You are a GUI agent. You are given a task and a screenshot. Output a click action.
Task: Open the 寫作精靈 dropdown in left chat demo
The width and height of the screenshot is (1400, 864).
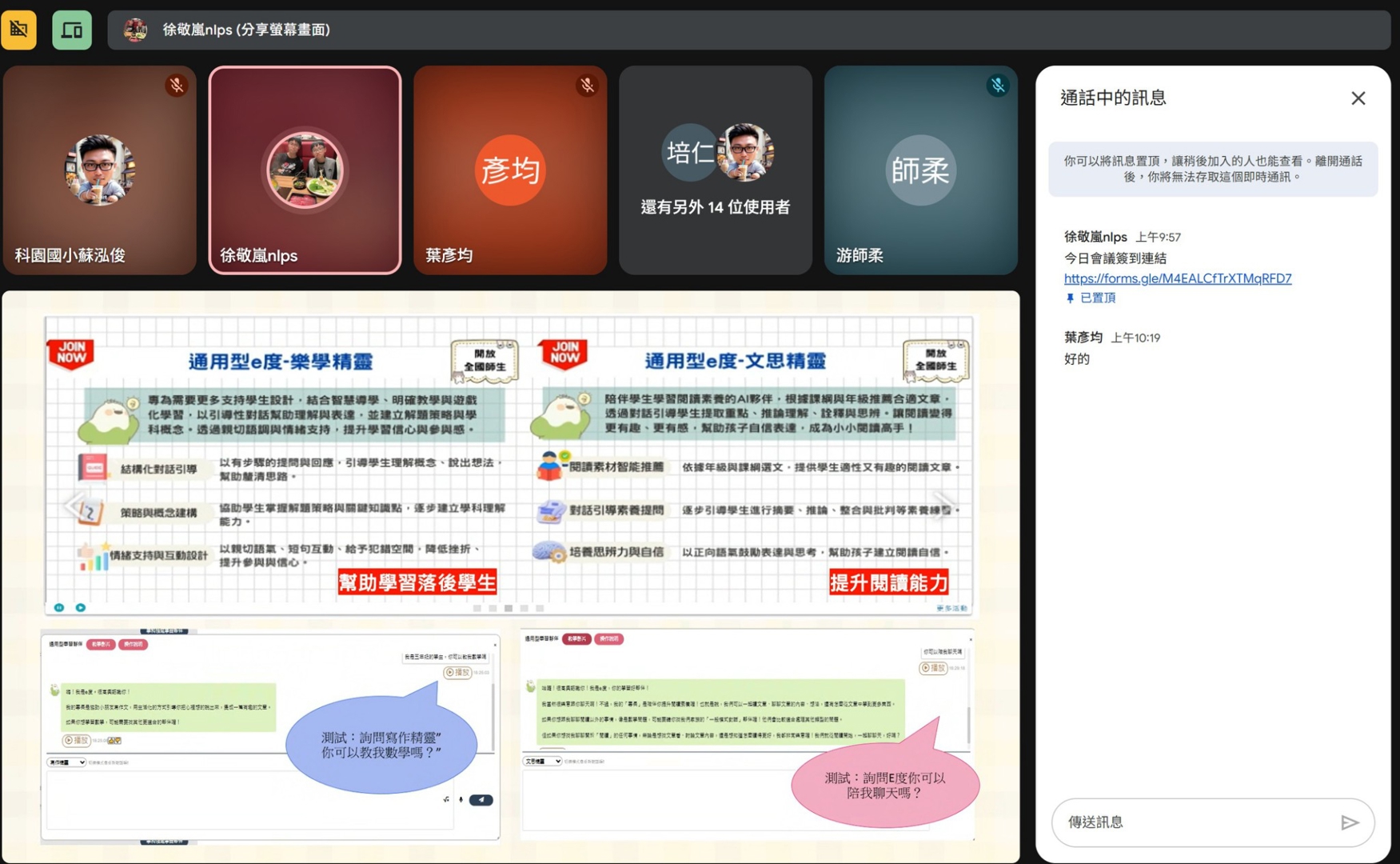66,762
